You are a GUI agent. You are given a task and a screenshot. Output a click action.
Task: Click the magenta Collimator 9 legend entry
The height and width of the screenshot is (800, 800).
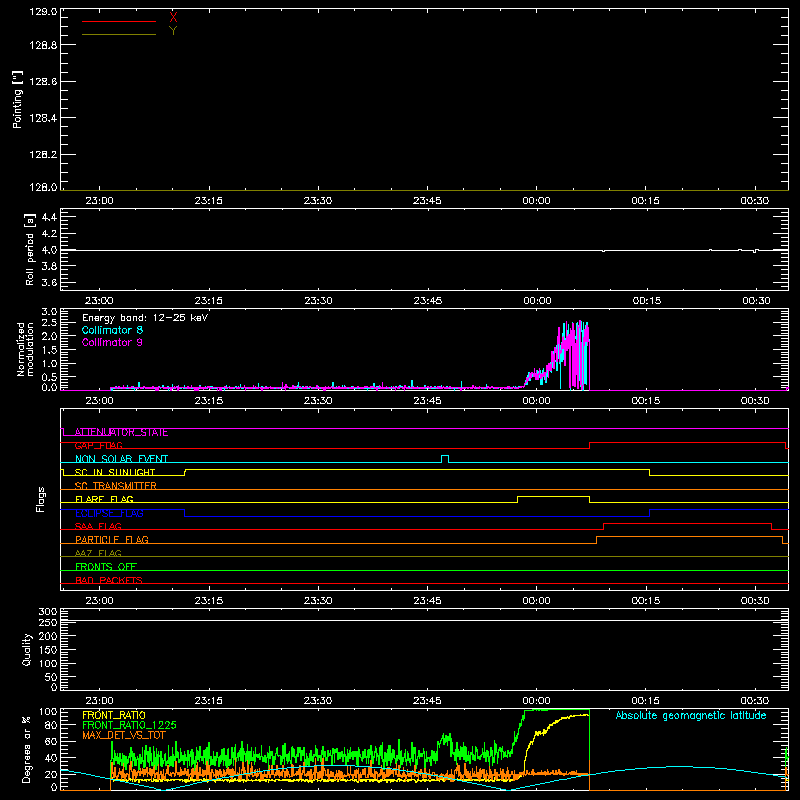[112, 342]
